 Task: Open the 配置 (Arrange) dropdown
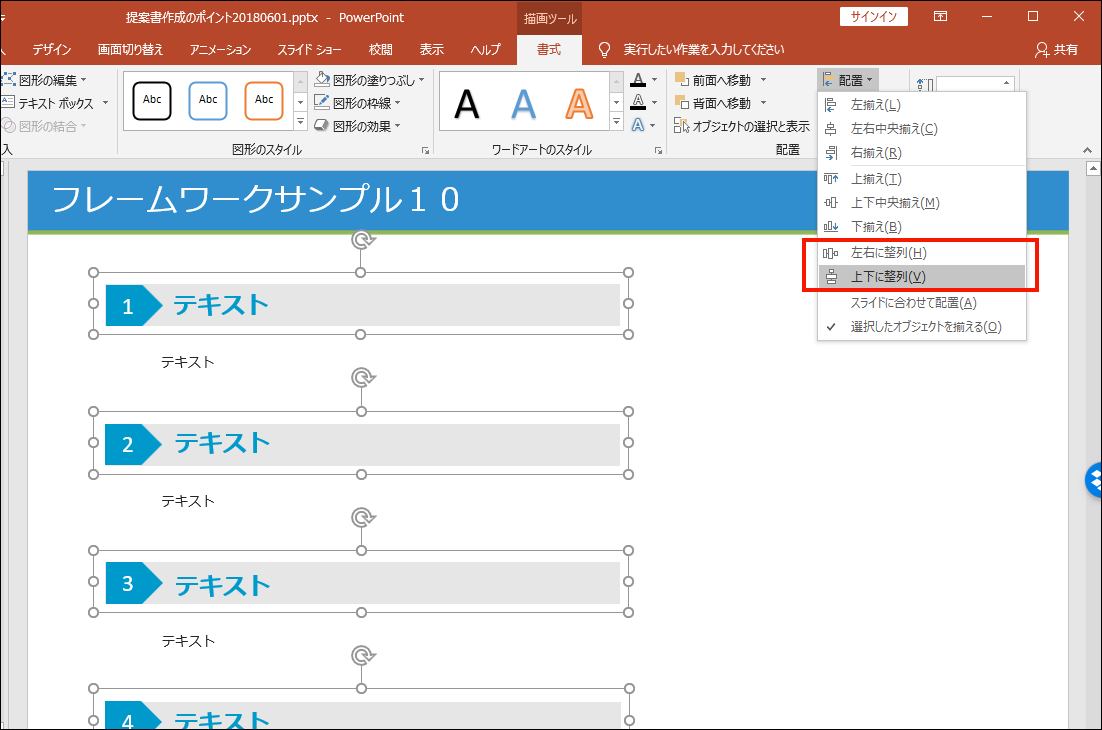[847, 79]
